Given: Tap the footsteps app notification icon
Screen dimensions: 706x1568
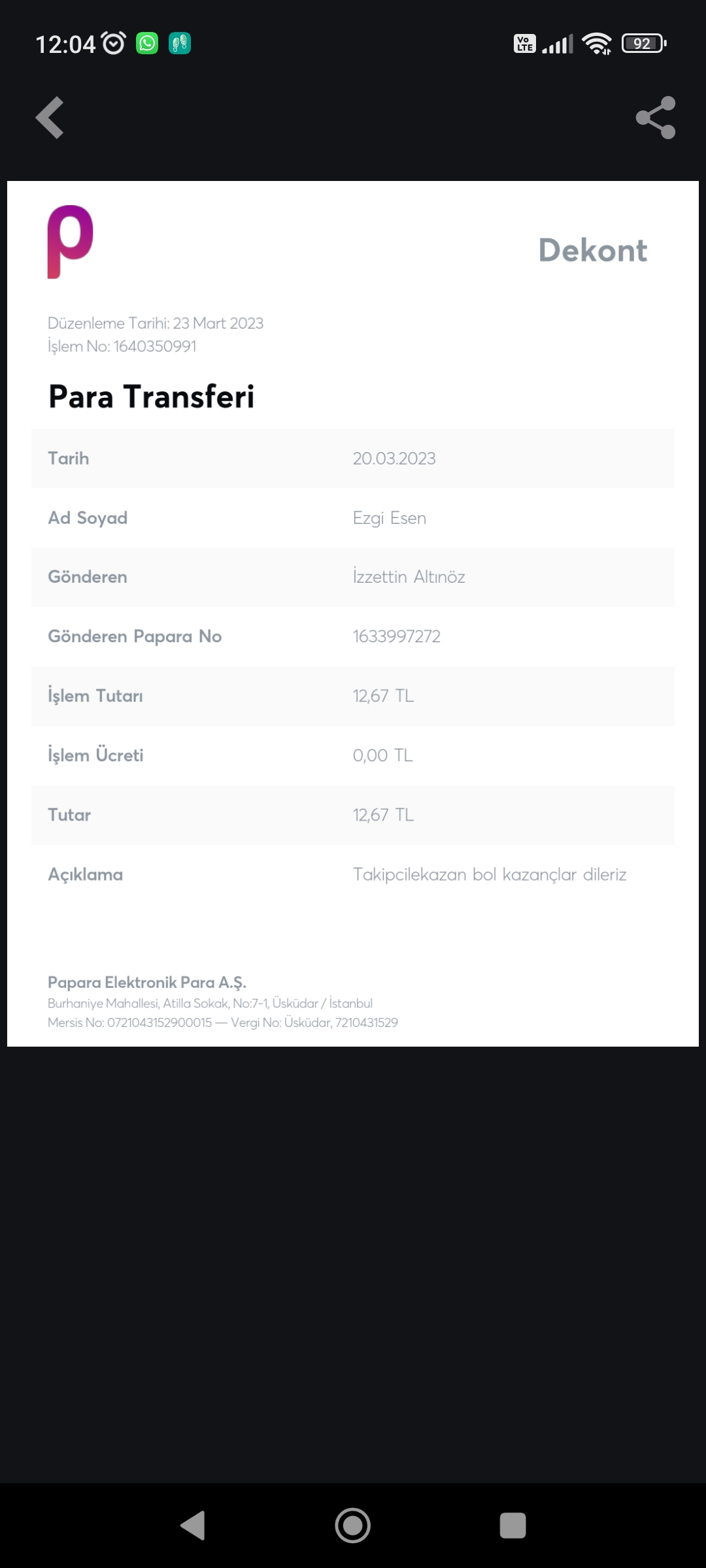Looking at the screenshot, I should click(180, 43).
